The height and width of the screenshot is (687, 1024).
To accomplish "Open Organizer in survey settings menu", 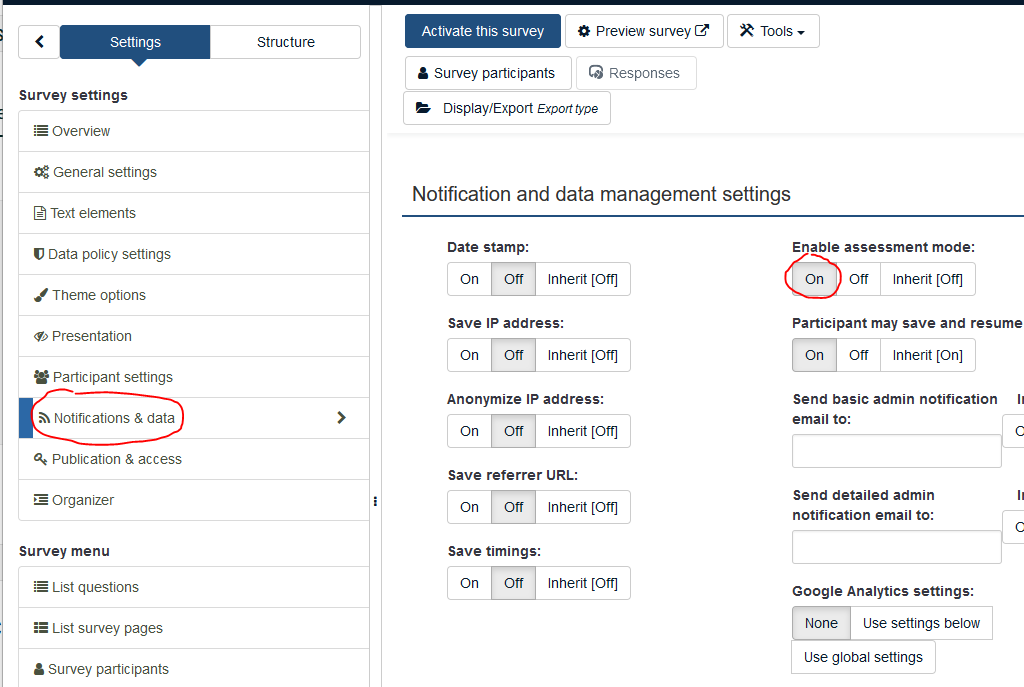I will pos(83,500).
